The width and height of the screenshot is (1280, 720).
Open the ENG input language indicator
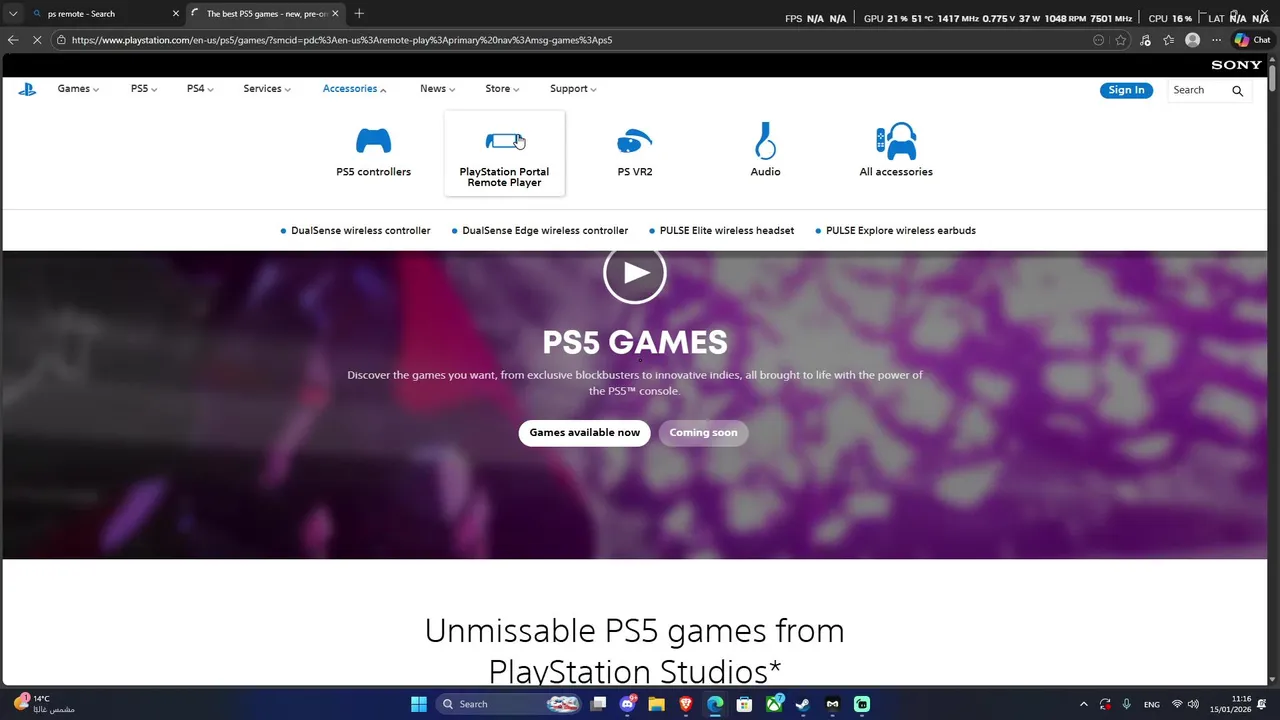(1152, 704)
